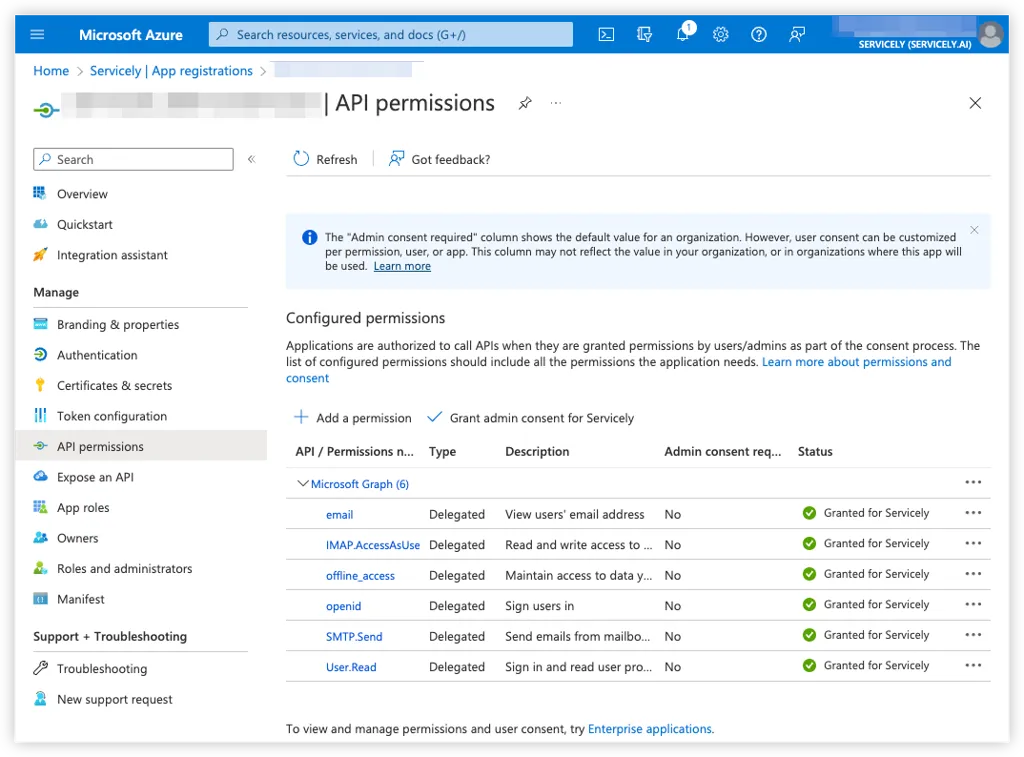Open ellipsis menu for User.Read row

tap(973, 666)
